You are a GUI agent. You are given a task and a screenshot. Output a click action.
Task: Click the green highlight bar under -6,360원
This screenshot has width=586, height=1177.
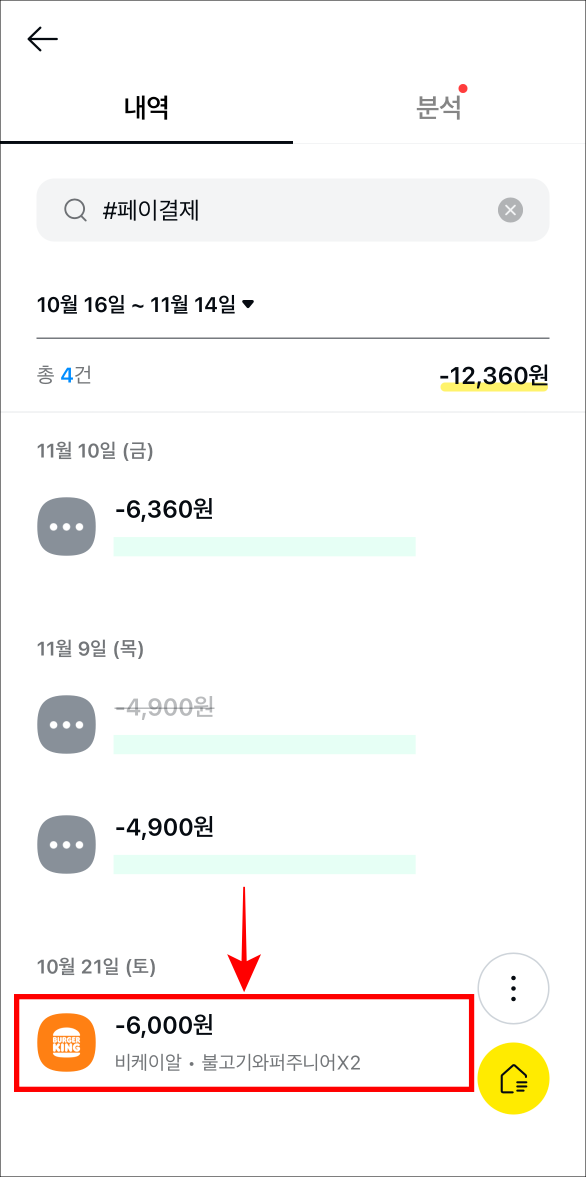click(265, 546)
